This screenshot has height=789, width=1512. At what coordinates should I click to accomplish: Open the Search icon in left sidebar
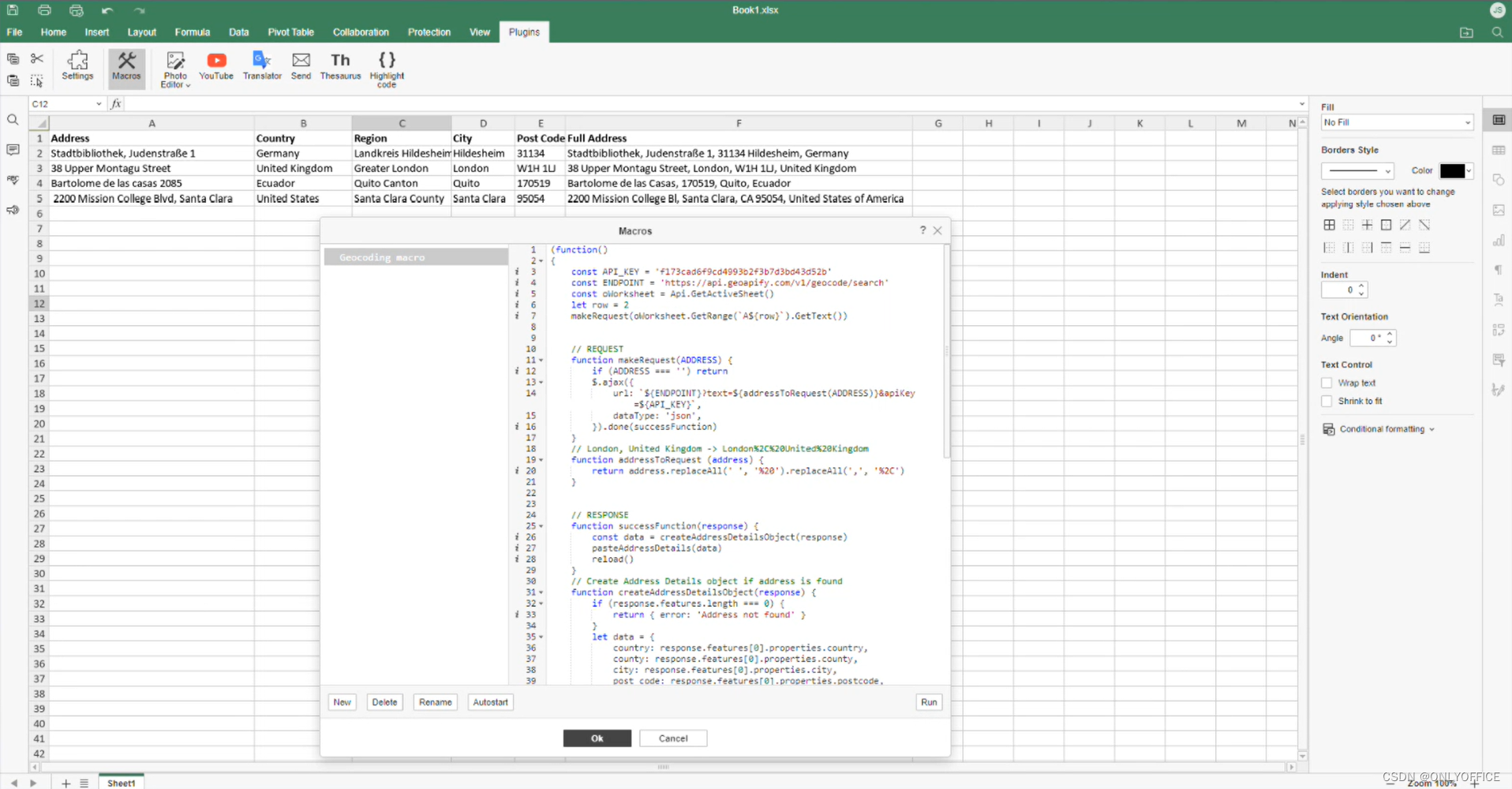point(13,120)
